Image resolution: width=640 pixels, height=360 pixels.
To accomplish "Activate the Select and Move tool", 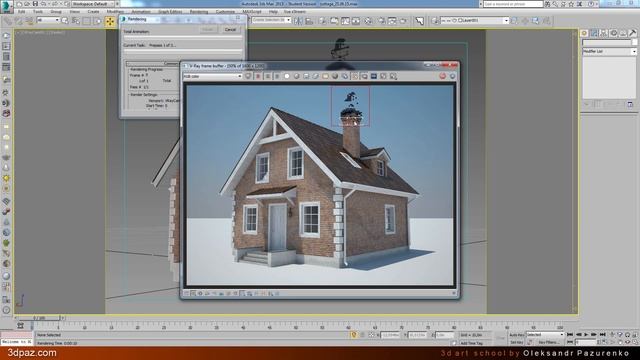I will pyautogui.click(x=110, y=21).
